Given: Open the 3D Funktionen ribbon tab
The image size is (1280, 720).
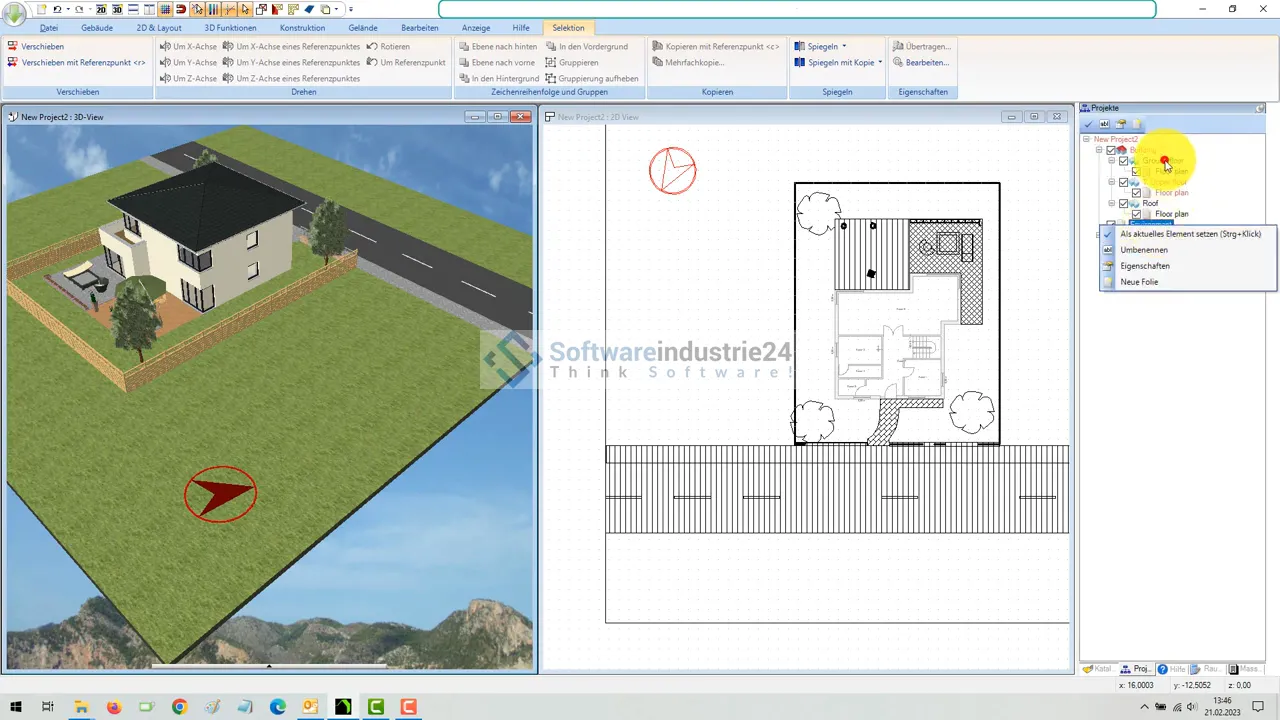Looking at the screenshot, I should pos(230,28).
